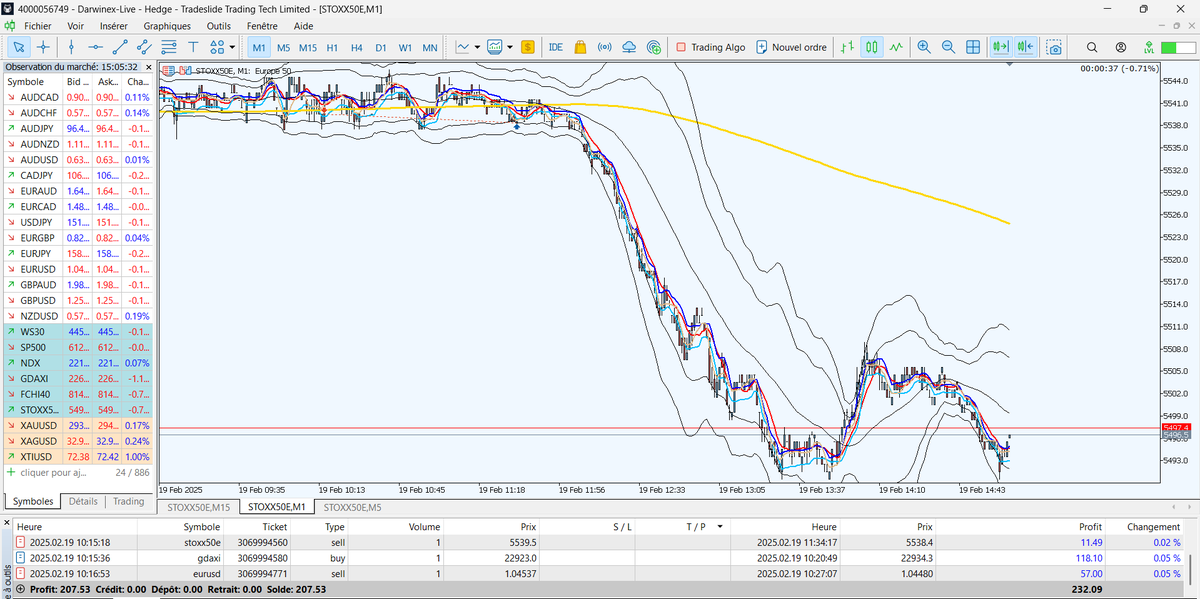Open the VPS cloud hosting icon
The image size is (1200, 599).
click(629, 47)
